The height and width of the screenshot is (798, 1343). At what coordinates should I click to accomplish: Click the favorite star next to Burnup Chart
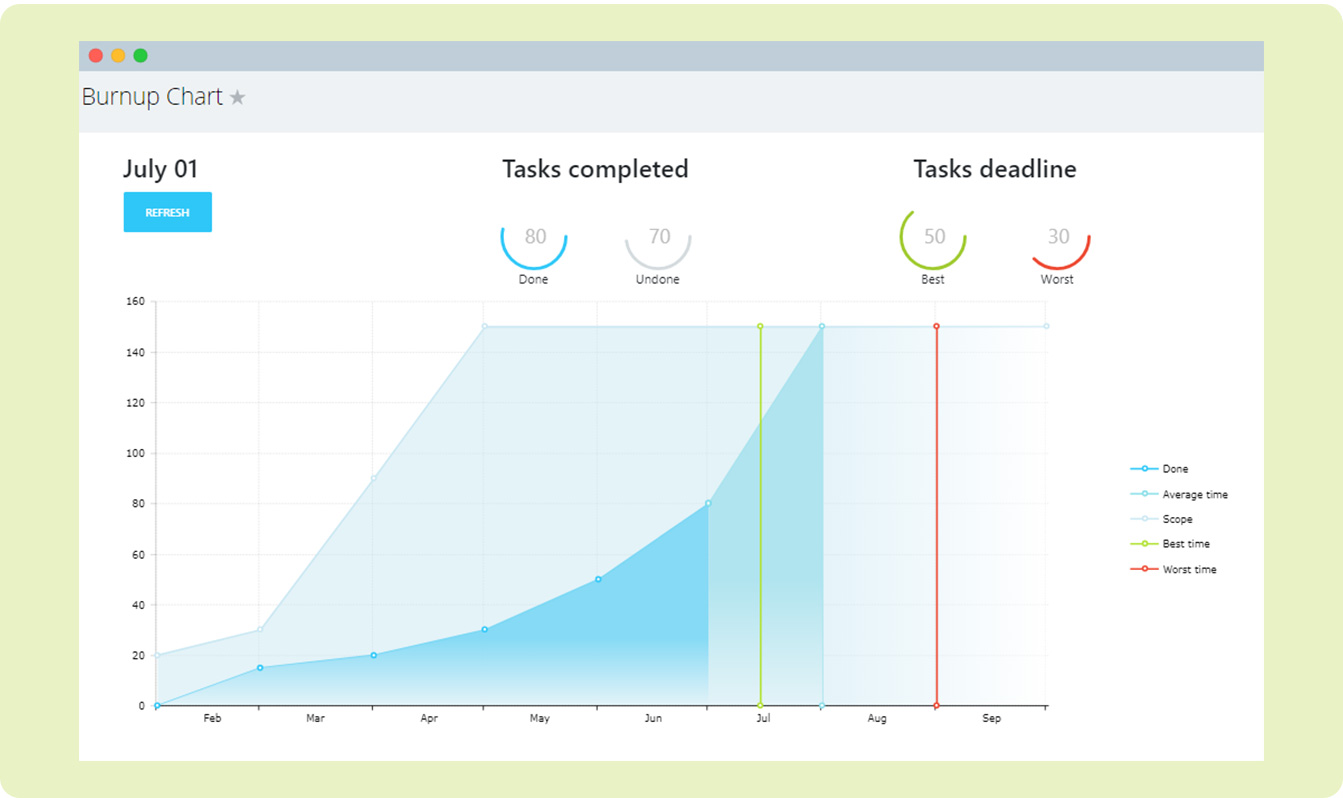point(237,97)
